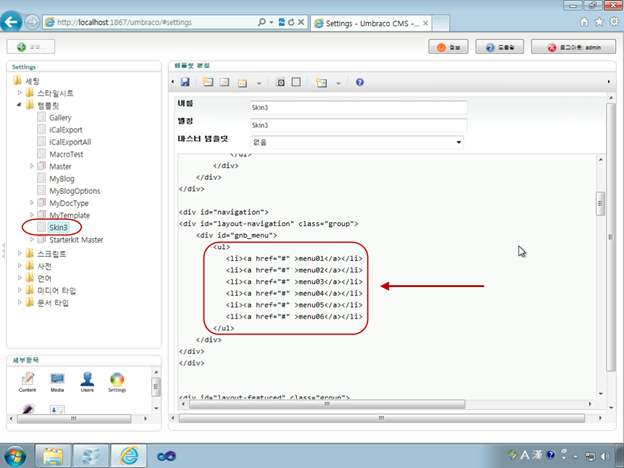This screenshot has width=624, height=468.
Task: Select the Skin3 template
Action: [58, 227]
